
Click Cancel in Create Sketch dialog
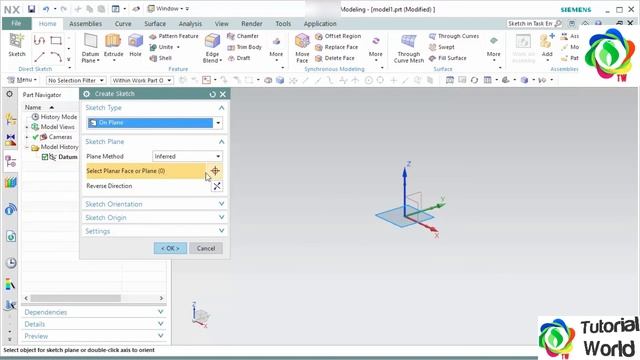coord(206,248)
